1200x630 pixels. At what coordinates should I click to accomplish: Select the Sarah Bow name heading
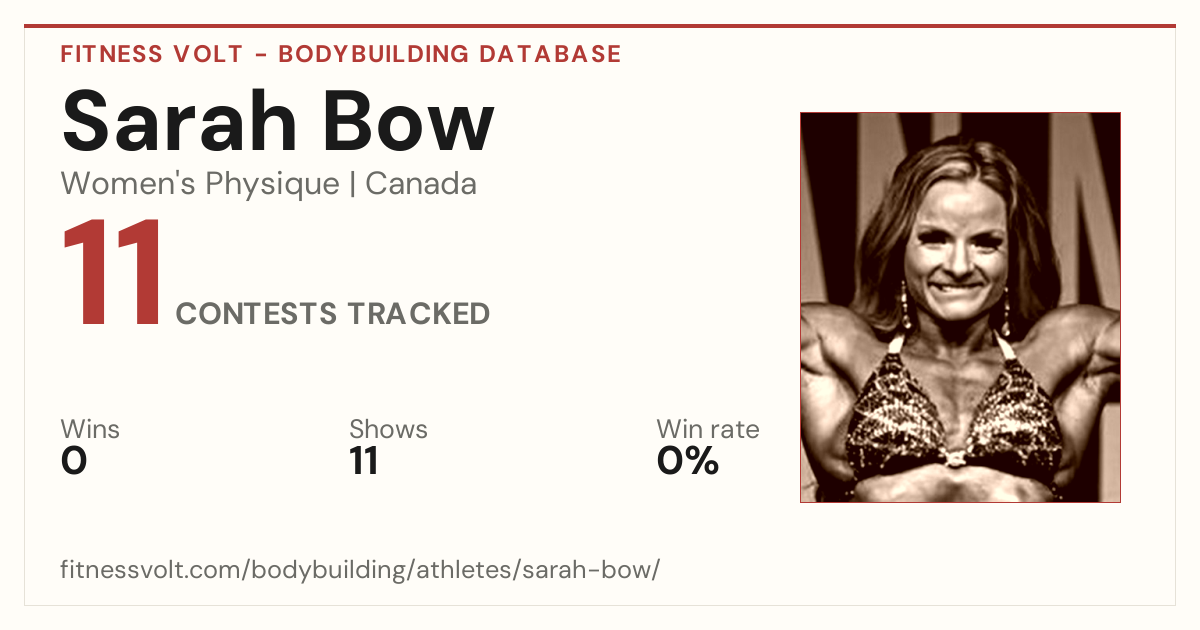coord(278,120)
